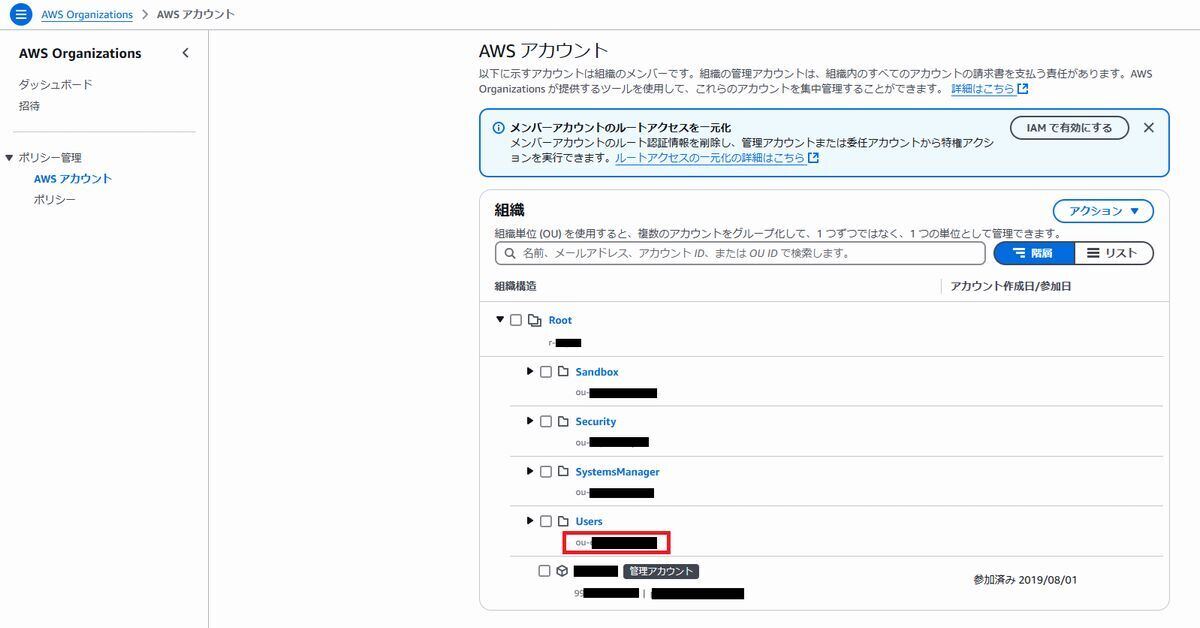1200x628 pixels.
Task: Click the AWS Organizations sidebar title
Action: (x=80, y=53)
